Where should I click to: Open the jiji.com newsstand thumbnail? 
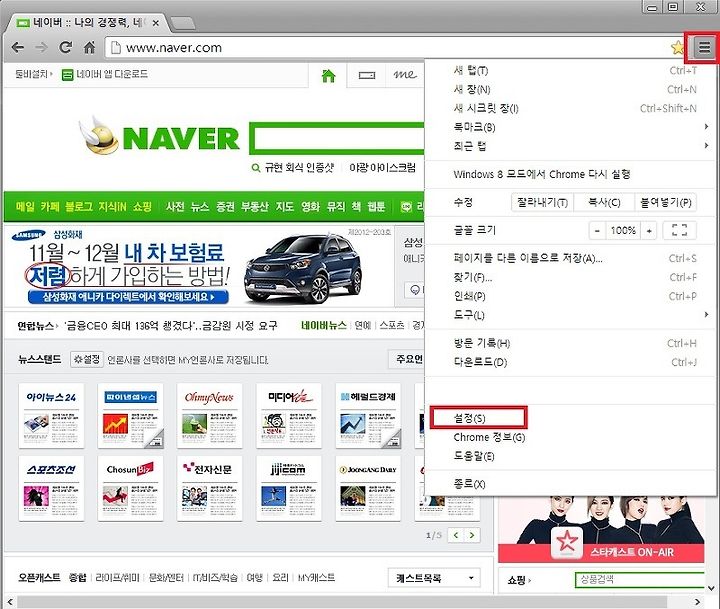click(289, 489)
